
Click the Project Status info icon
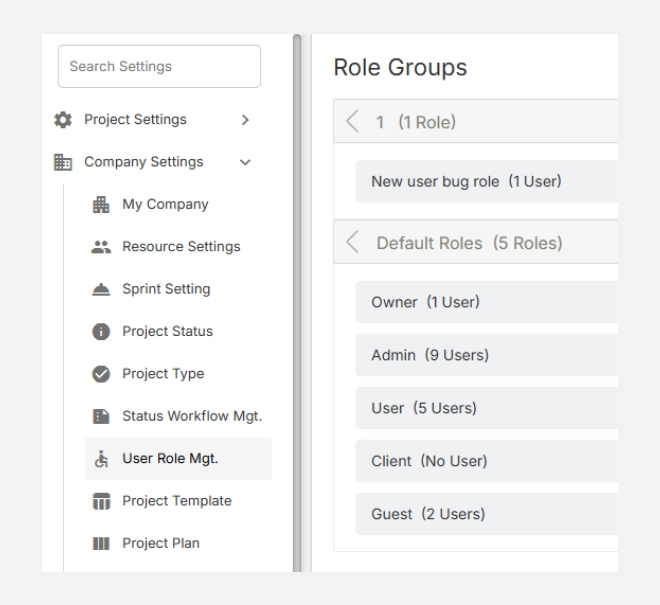pos(100,331)
